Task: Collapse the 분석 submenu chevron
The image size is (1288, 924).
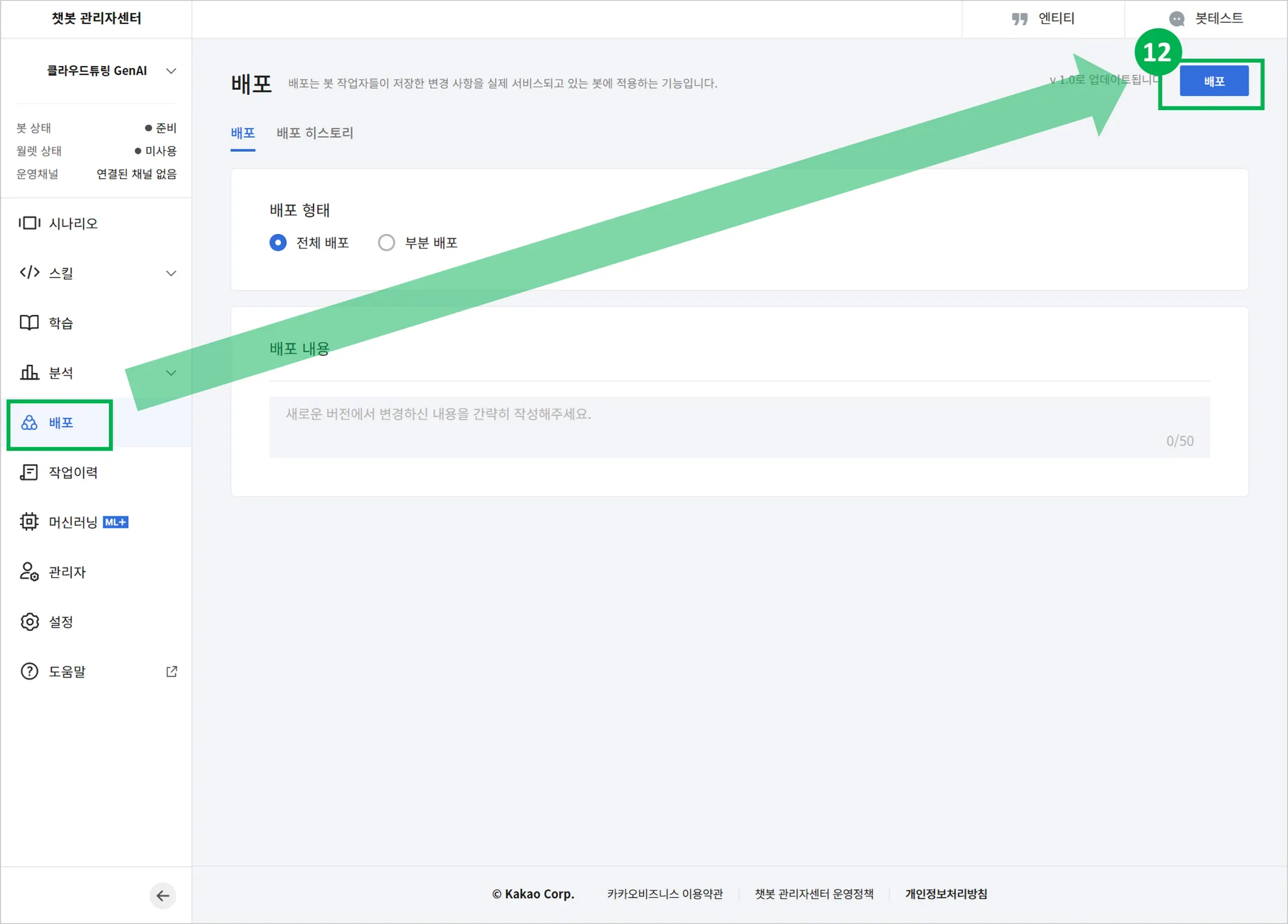Action: [170, 372]
